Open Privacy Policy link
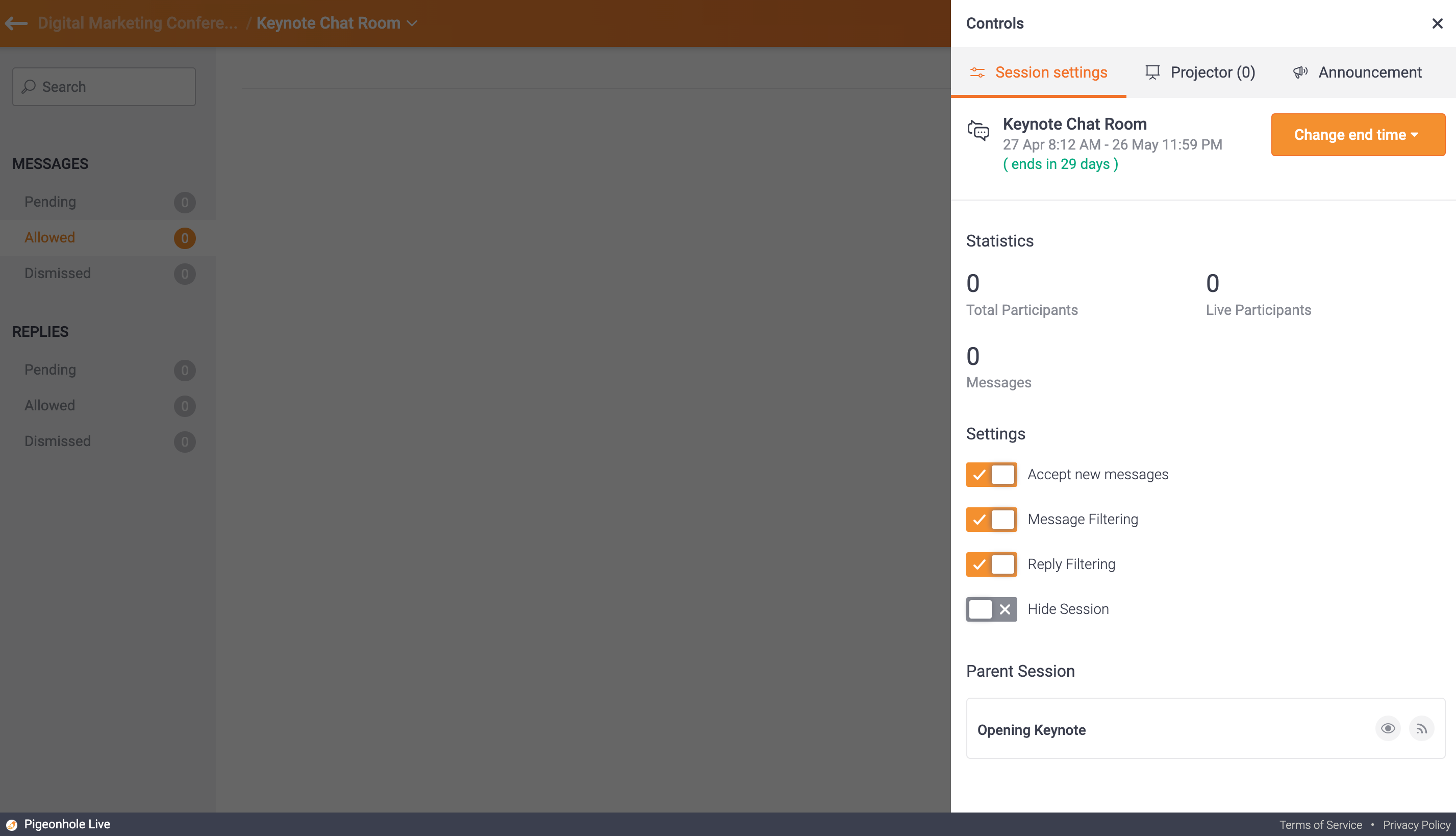The image size is (1456, 836). (x=1416, y=825)
